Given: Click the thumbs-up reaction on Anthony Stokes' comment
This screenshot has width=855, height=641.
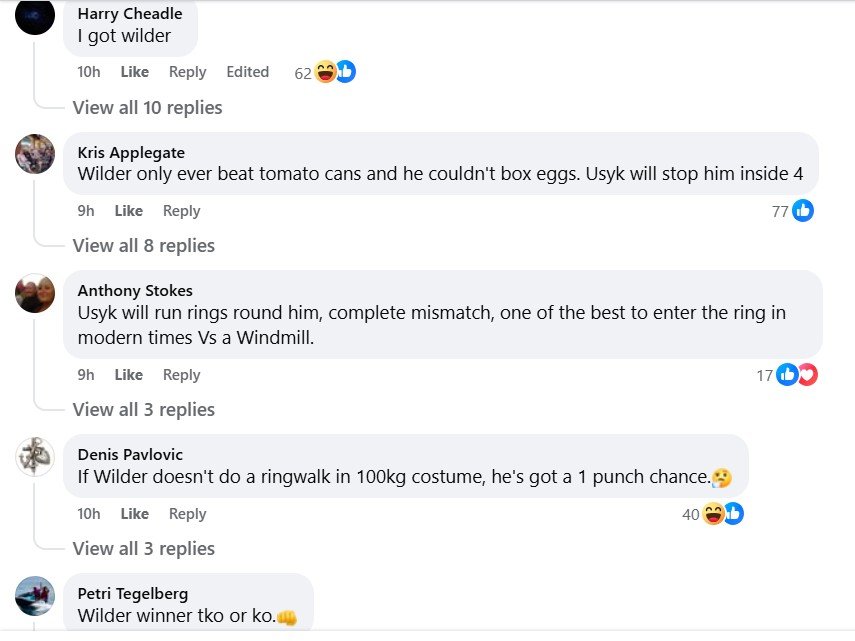Looking at the screenshot, I should coord(787,375).
